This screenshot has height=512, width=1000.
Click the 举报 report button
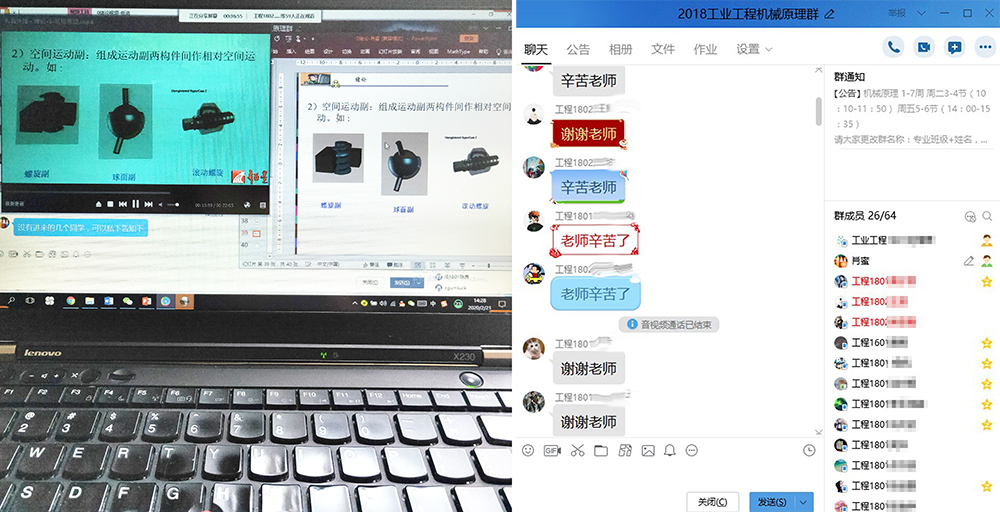click(897, 13)
